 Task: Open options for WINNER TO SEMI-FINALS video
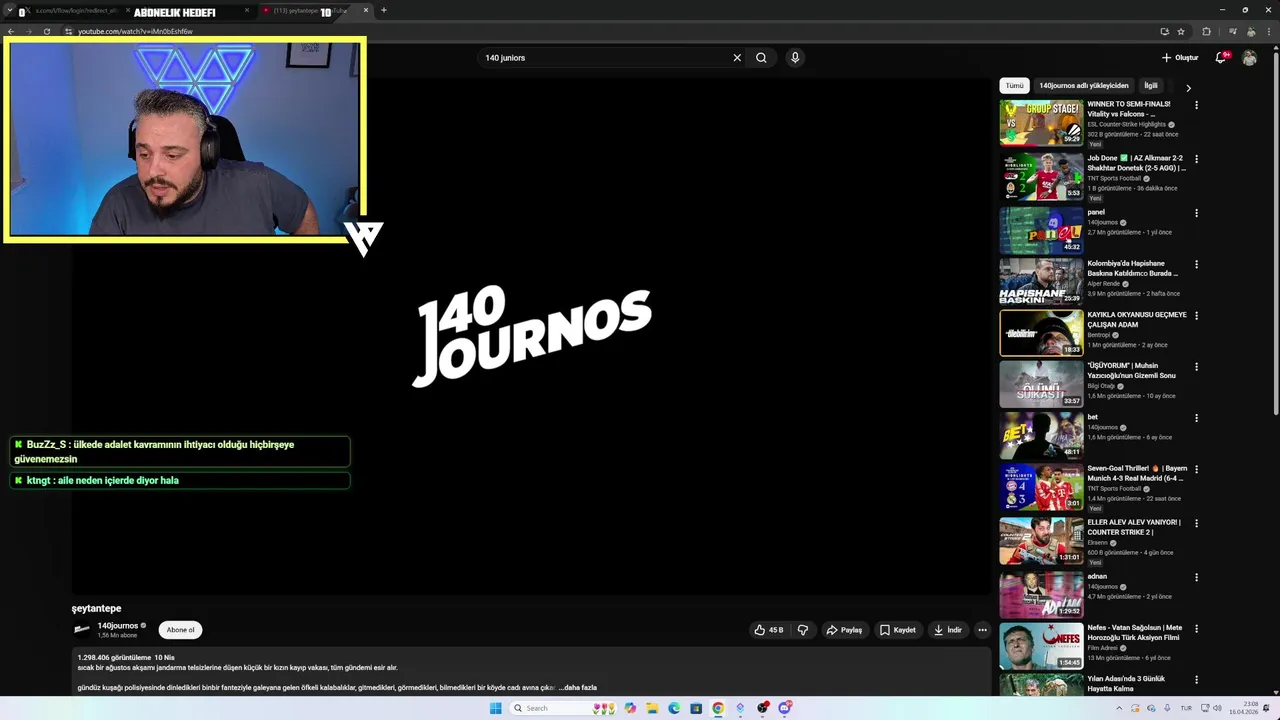(1196, 105)
